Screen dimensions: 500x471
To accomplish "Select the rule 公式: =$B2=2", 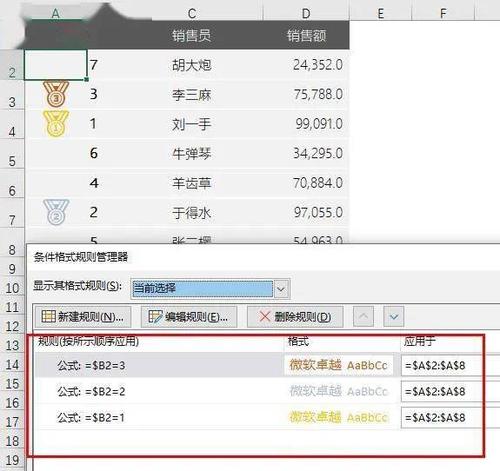I will coord(159,391).
